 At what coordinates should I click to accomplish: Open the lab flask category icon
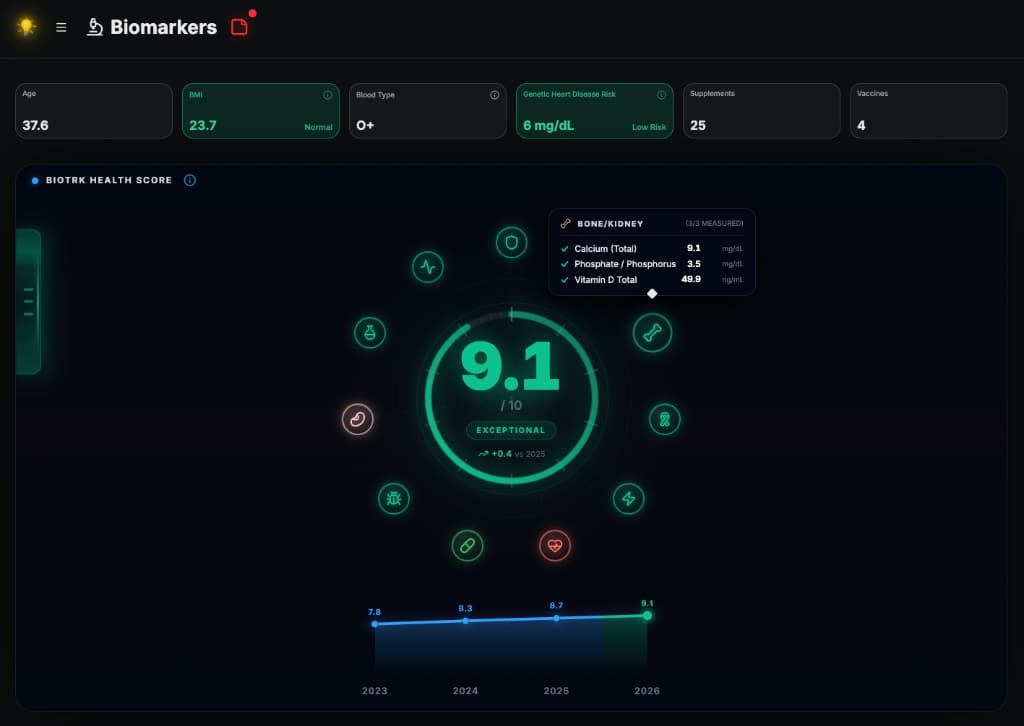pos(369,333)
